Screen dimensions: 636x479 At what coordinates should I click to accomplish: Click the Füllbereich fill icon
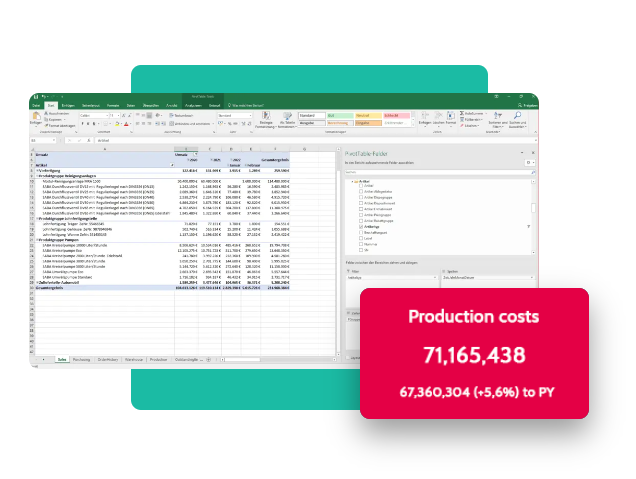click(462, 120)
